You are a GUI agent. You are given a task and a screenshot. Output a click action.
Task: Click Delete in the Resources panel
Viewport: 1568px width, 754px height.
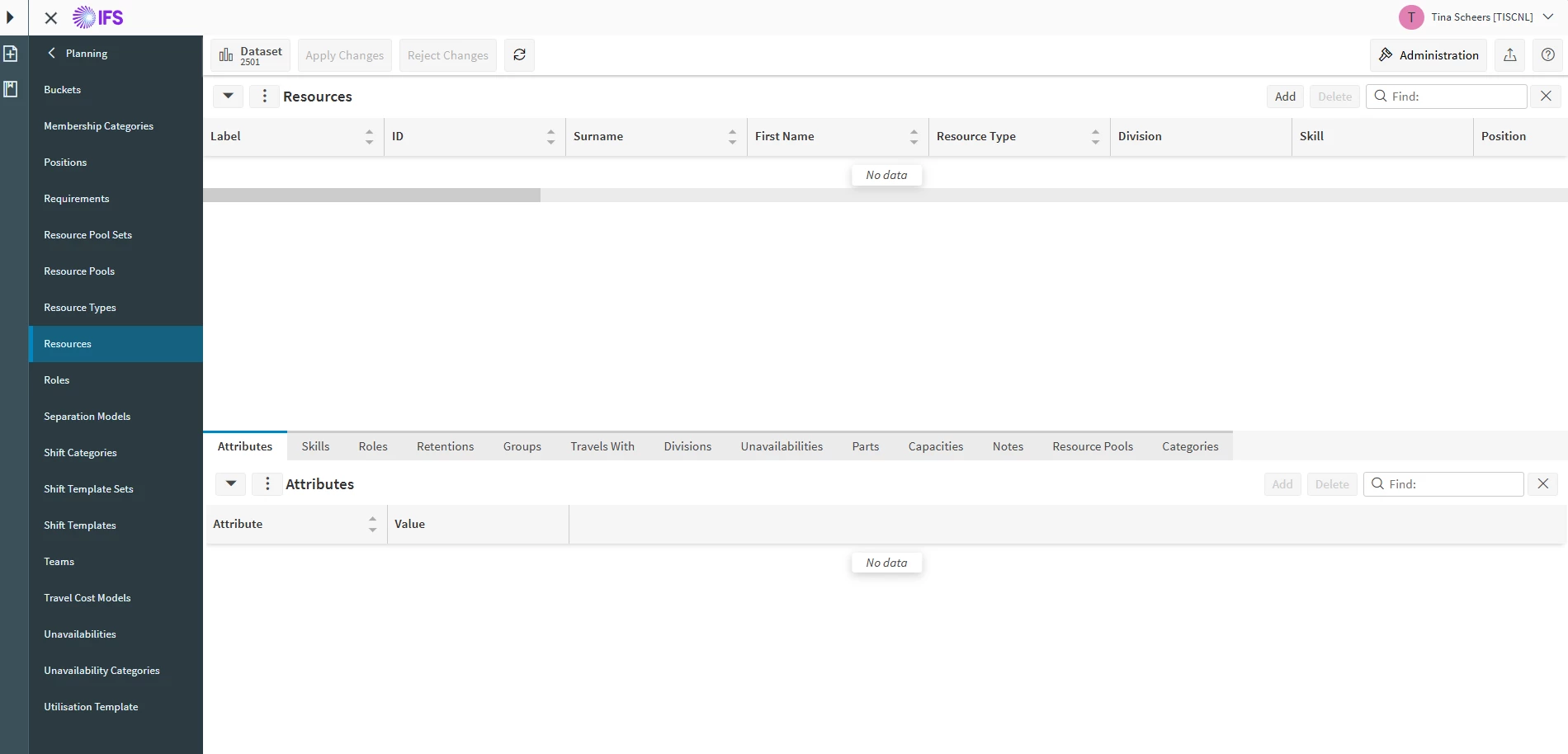(x=1334, y=97)
